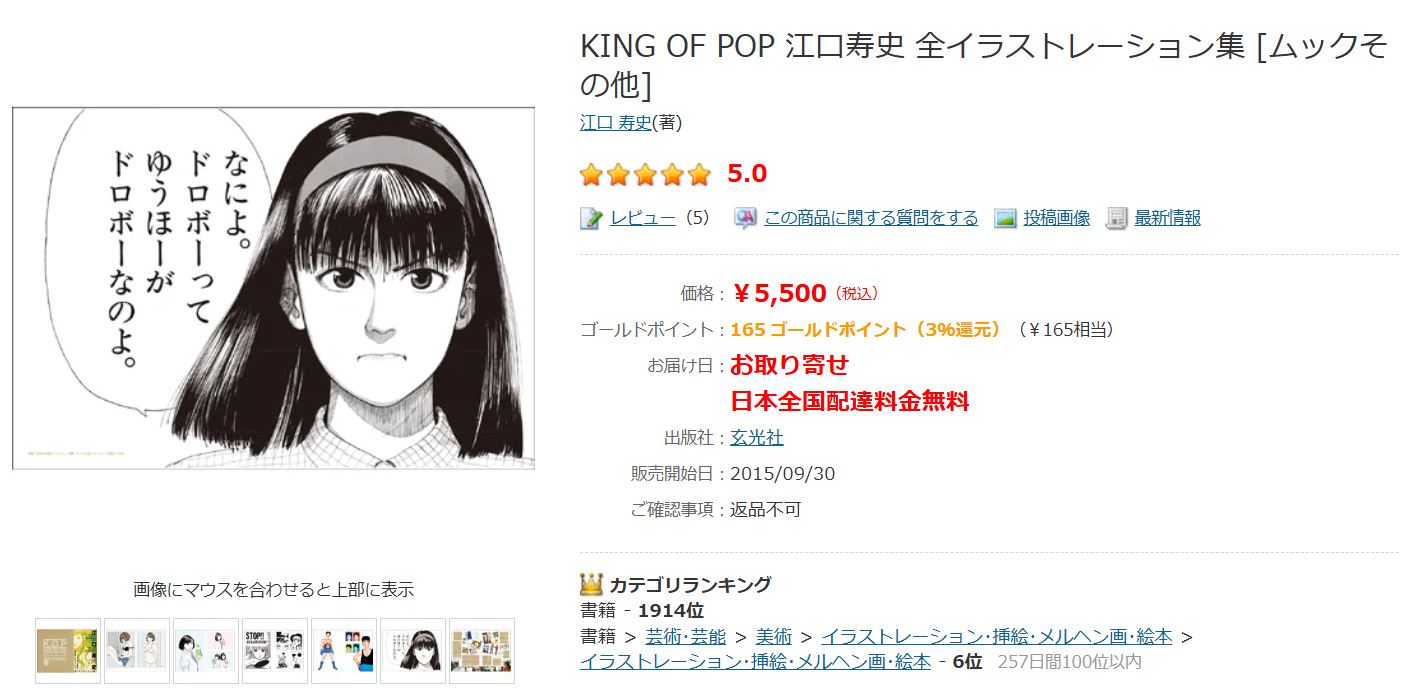1412x693 pixels.
Task: Select the gold K.O.P cover thumbnail
Action: coord(68,651)
